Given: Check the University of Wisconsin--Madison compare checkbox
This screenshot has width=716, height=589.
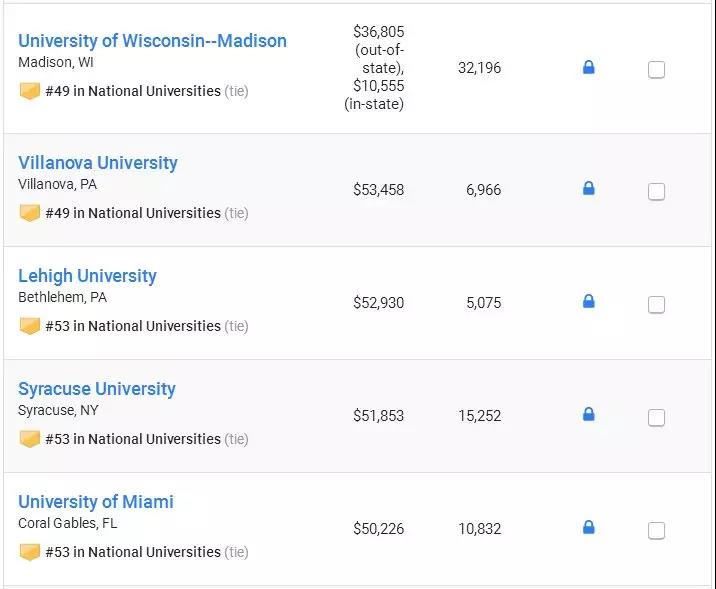Looking at the screenshot, I should click(656, 70).
